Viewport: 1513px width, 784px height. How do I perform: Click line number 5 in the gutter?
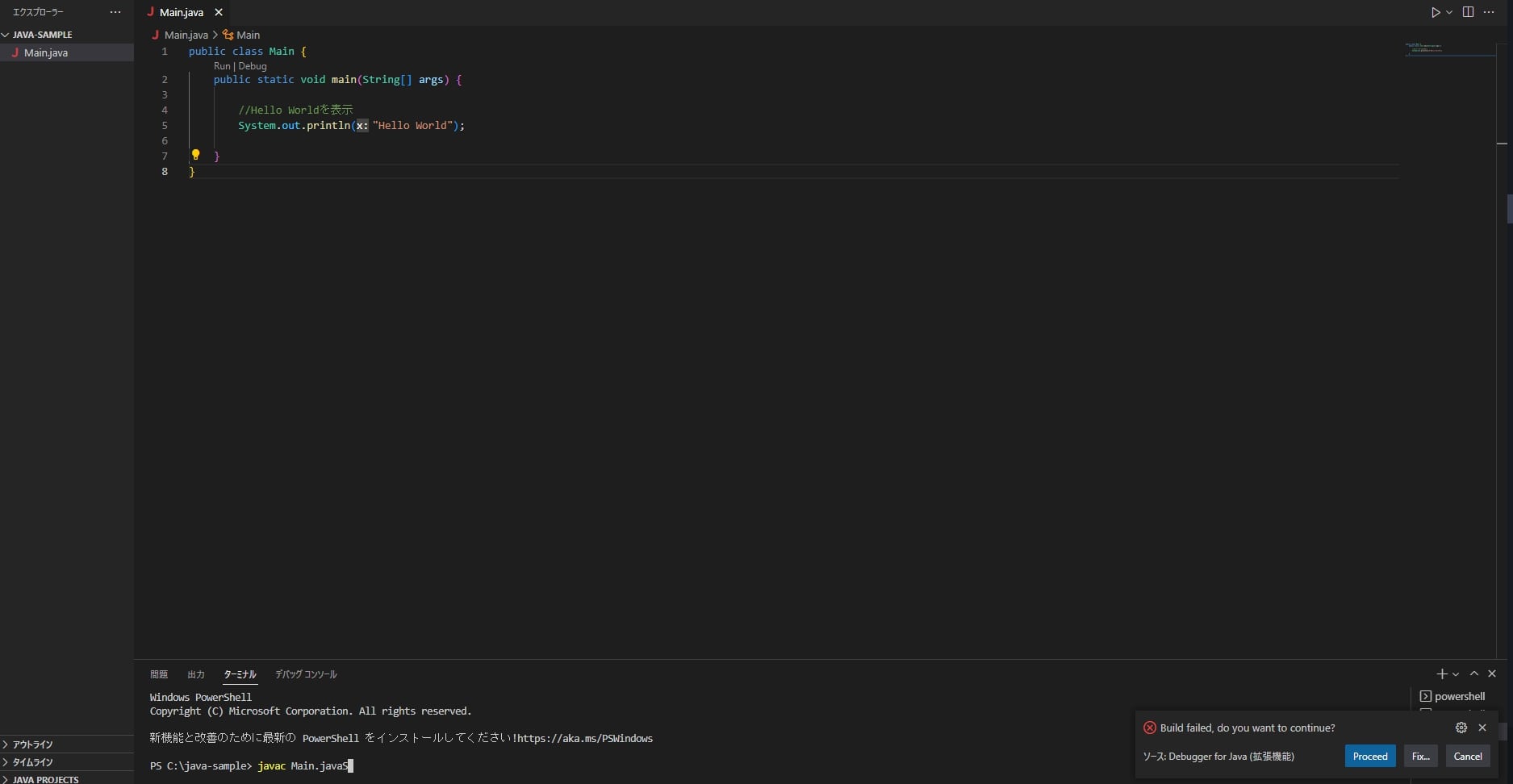[x=165, y=125]
